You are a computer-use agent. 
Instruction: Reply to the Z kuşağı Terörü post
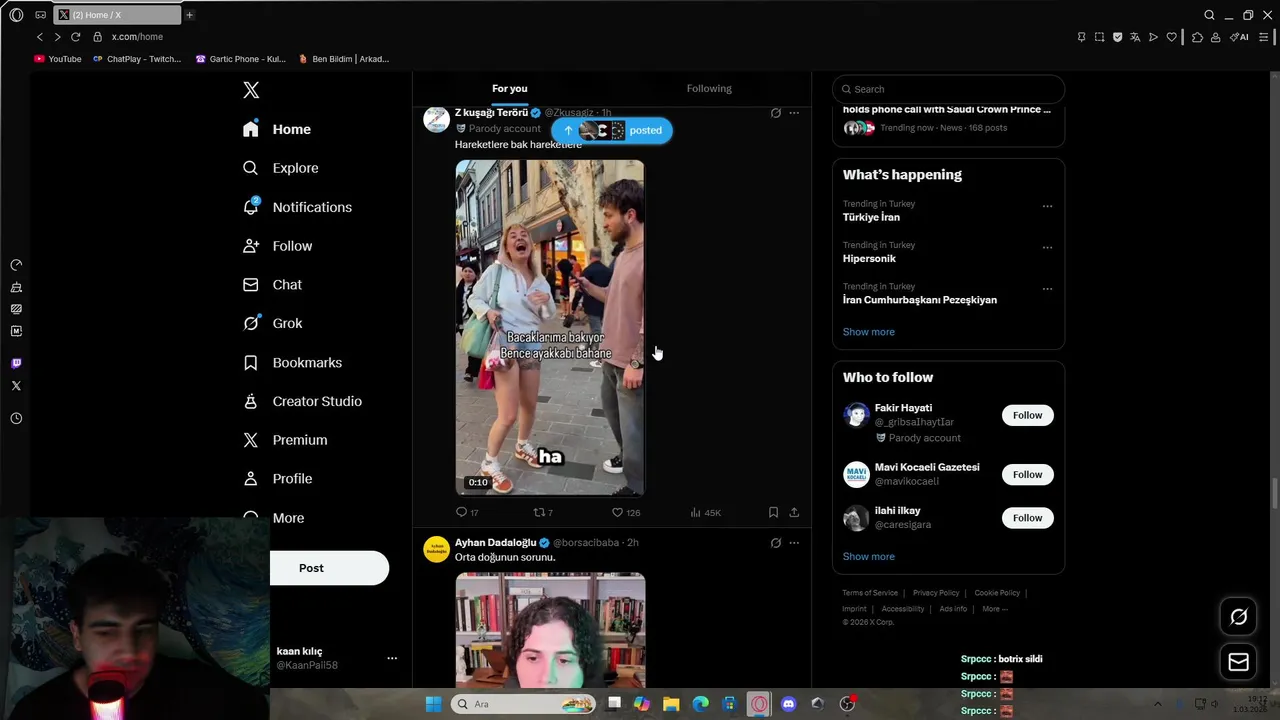[x=466, y=512]
